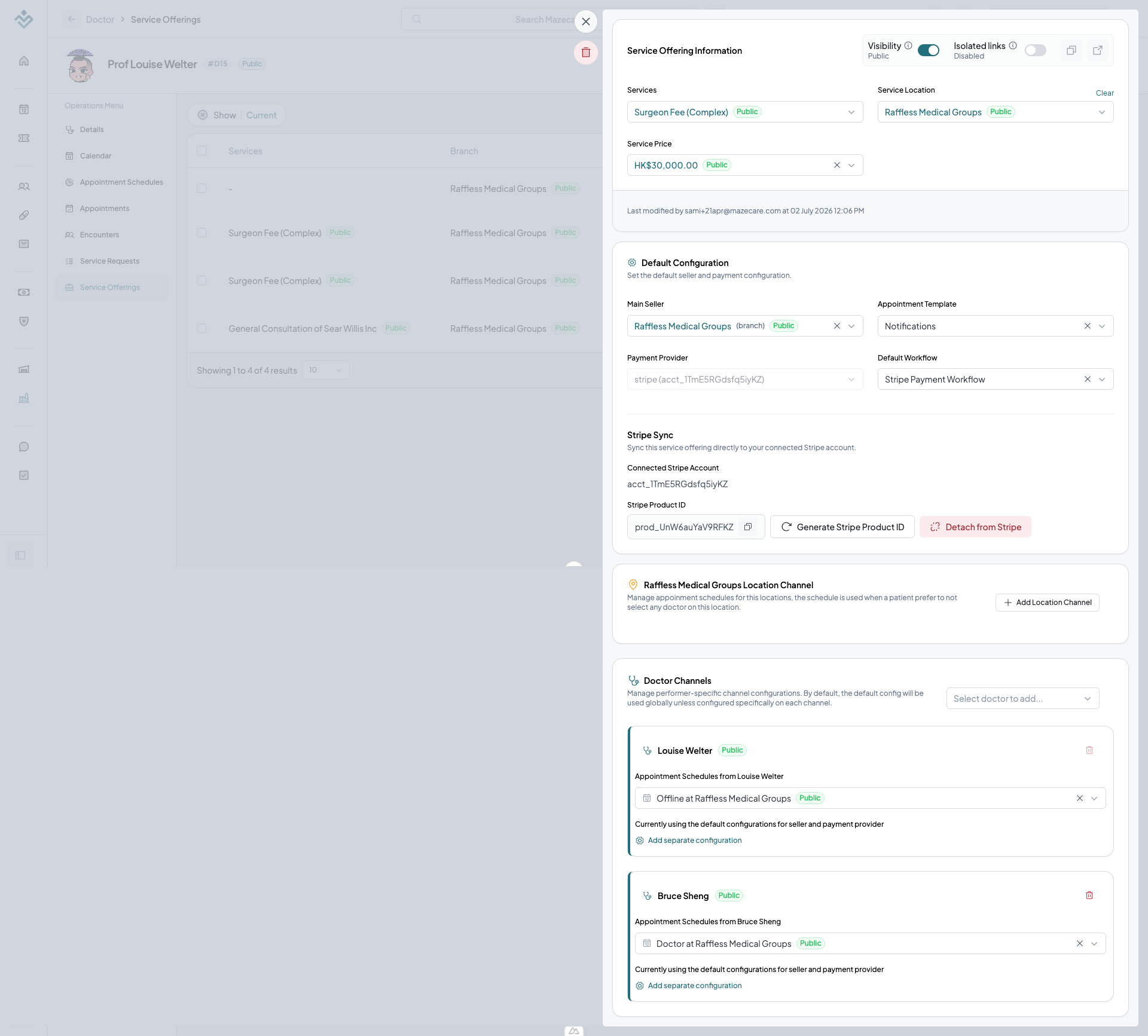Click the back arrow in breadcrumb
This screenshot has height=1036, width=1148.
[72, 19]
